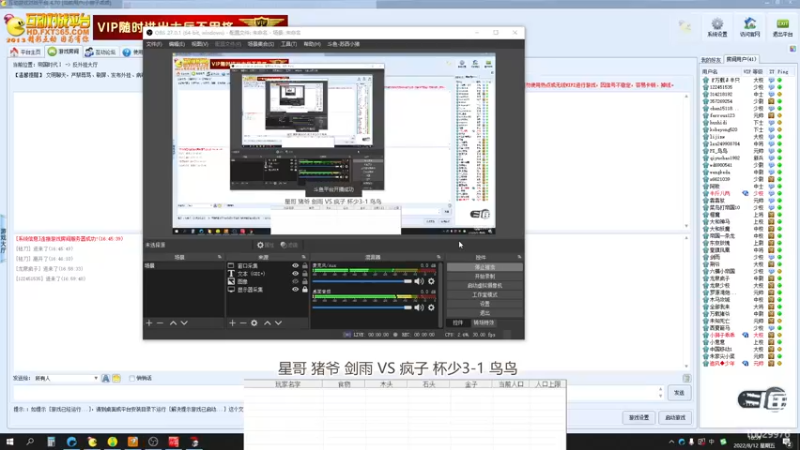Open source properties gear in OBS toolbar
The width and height of the screenshot is (800, 450).
tap(265, 245)
